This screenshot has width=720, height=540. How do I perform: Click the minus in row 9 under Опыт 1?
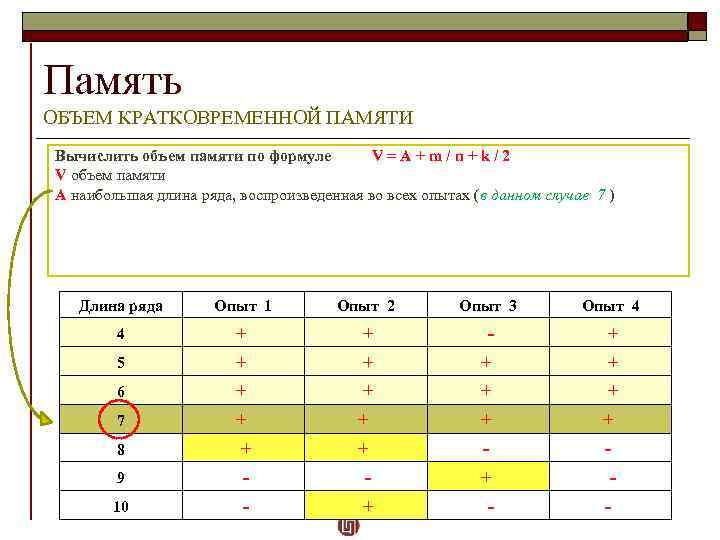246,479
